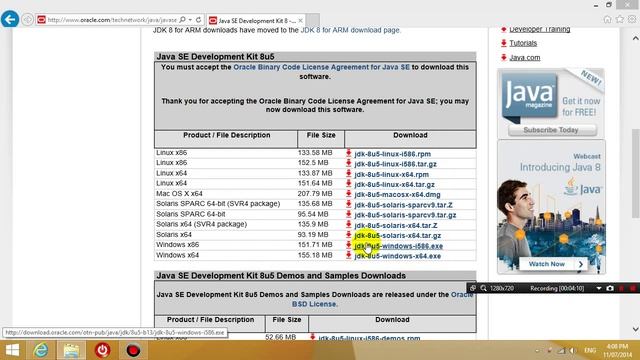Download jdk-8u5-macosx-x64.dmg
Screen dimensions: 640x360
tap(397, 195)
